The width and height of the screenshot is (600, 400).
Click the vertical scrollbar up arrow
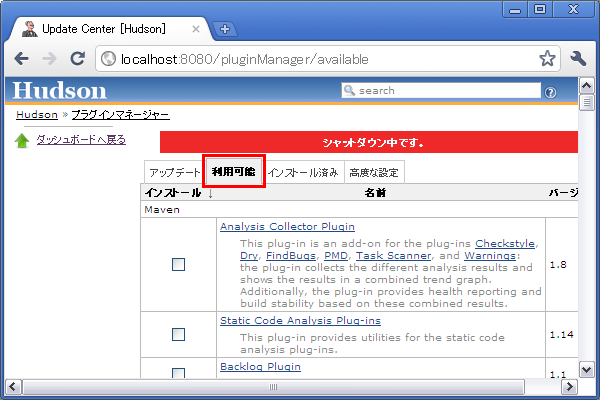(x=586, y=86)
